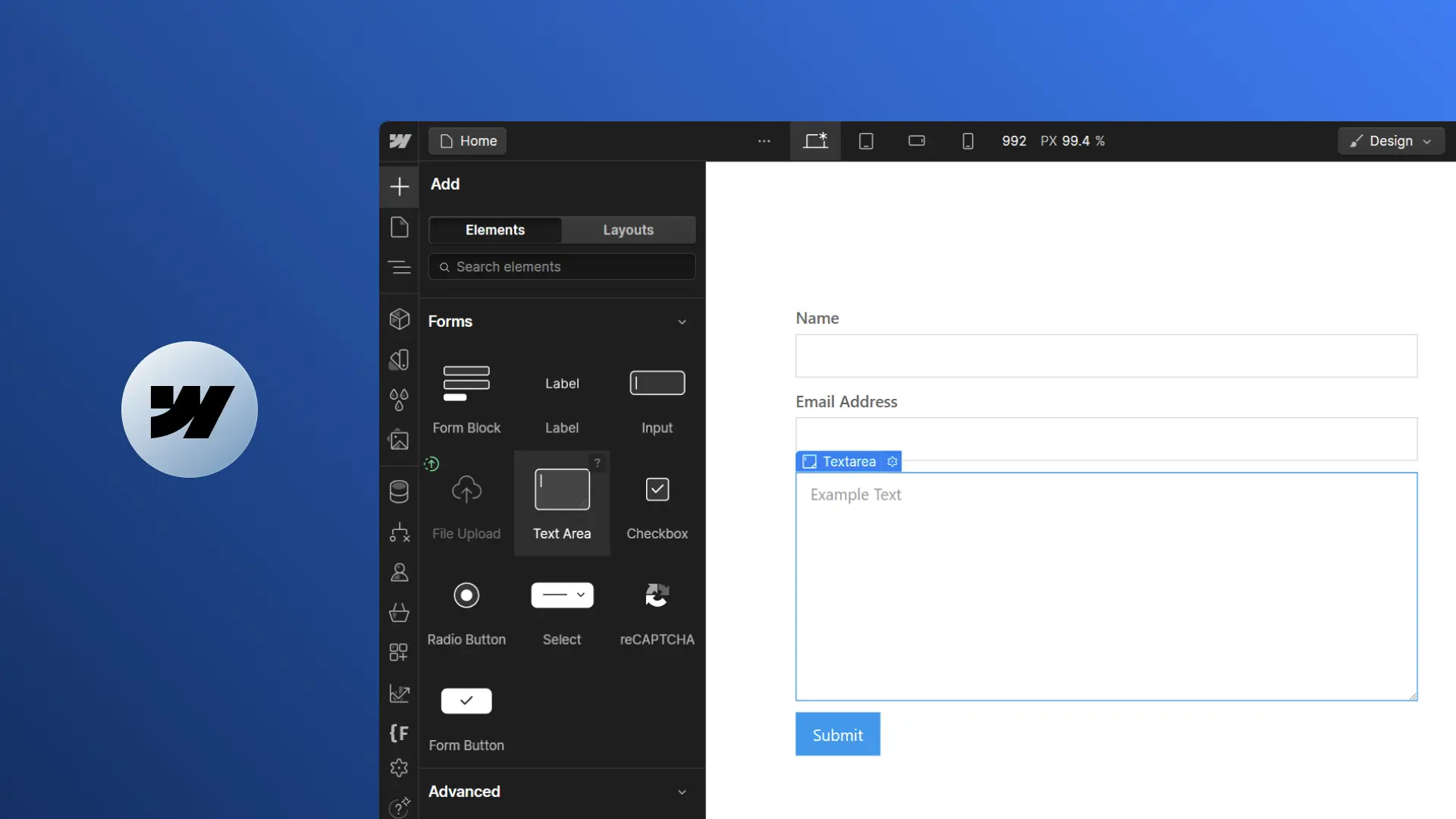The image size is (1456, 819).
Task: Open the Logic flows icon
Action: pos(400,532)
